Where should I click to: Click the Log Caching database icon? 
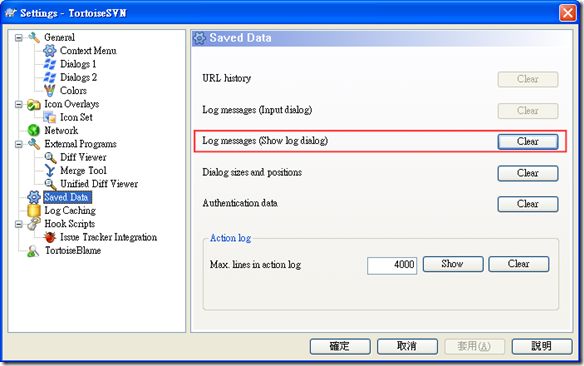[34, 210]
